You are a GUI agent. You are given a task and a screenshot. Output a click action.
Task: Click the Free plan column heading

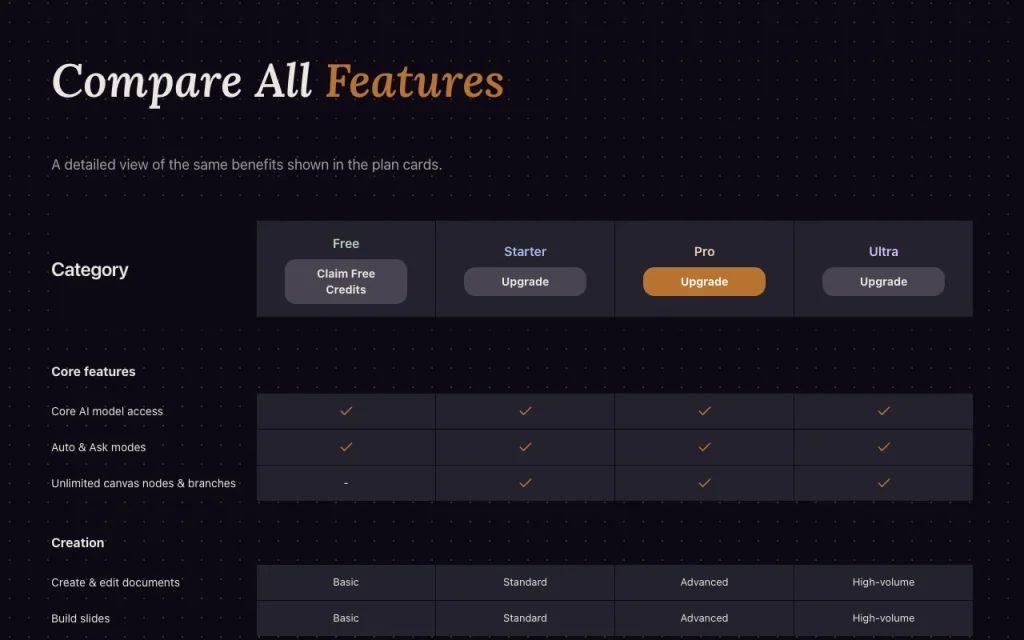coord(345,244)
